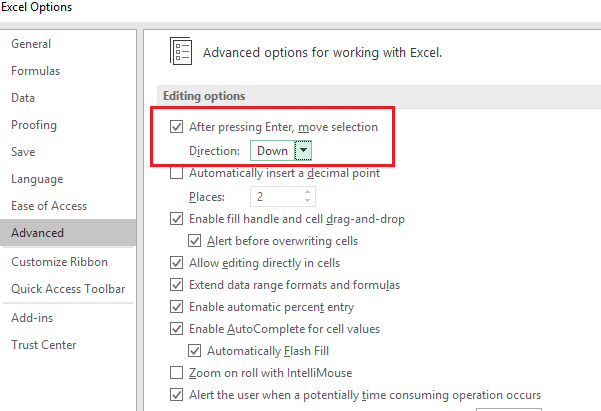Toggle 'Enable AutoComplete for cell values'
The height and width of the screenshot is (411, 601).
pyautogui.click(x=177, y=329)
